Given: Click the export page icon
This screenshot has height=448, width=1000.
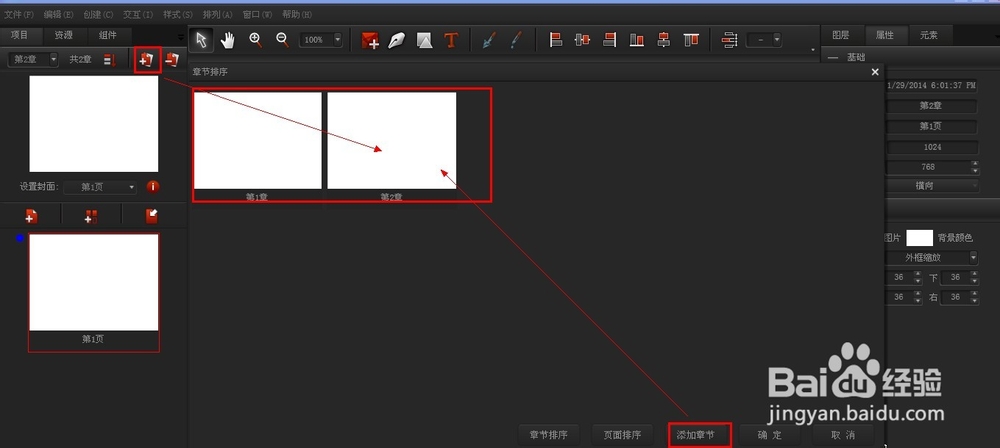Looking at the screenshot, I should click(x=152, y=216).
